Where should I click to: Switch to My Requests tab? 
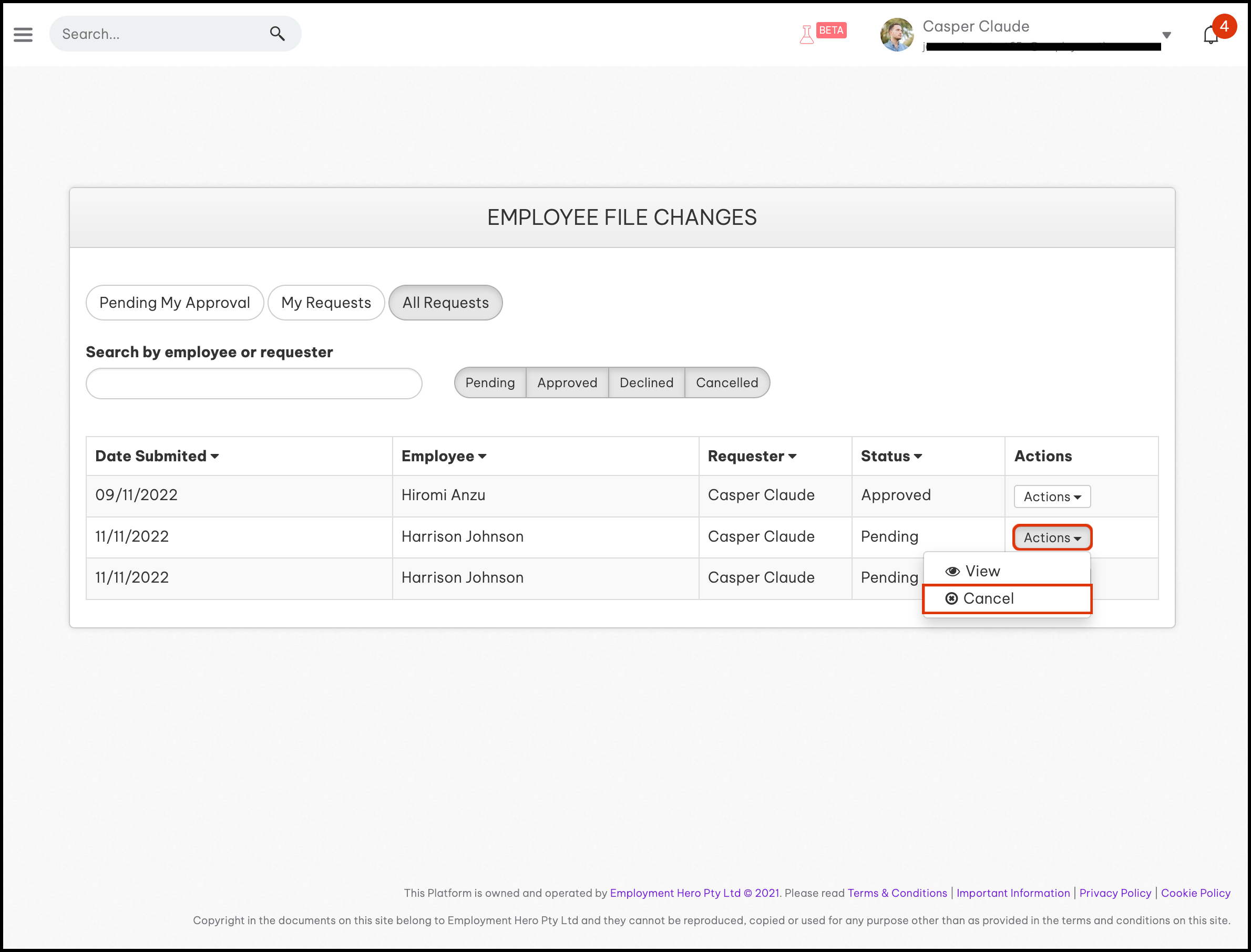click(x=326, y=303)
